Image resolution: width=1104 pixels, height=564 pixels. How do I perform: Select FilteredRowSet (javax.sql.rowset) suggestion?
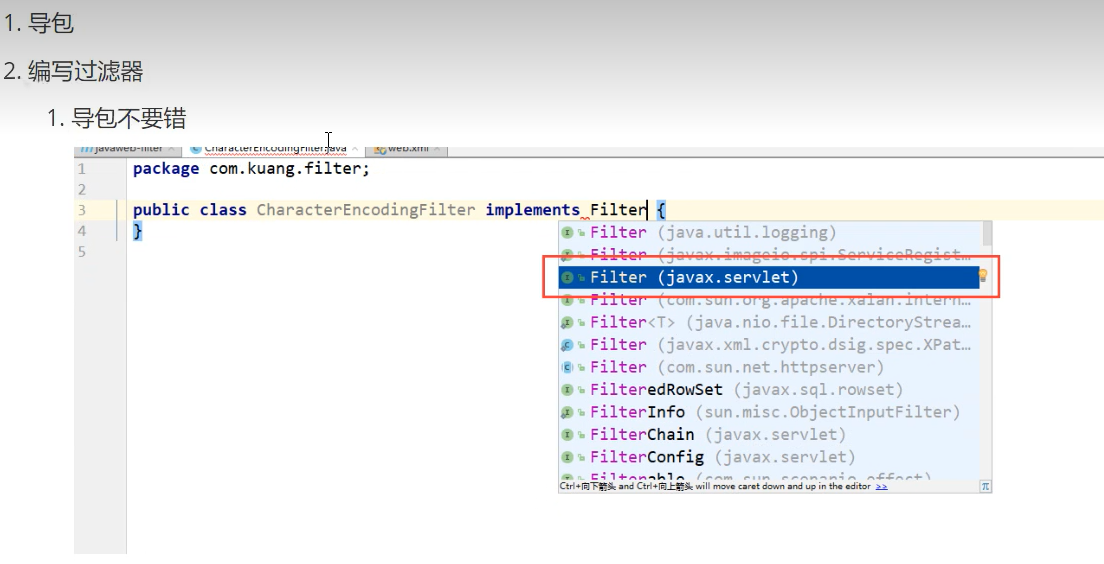(x=769, y=390)
